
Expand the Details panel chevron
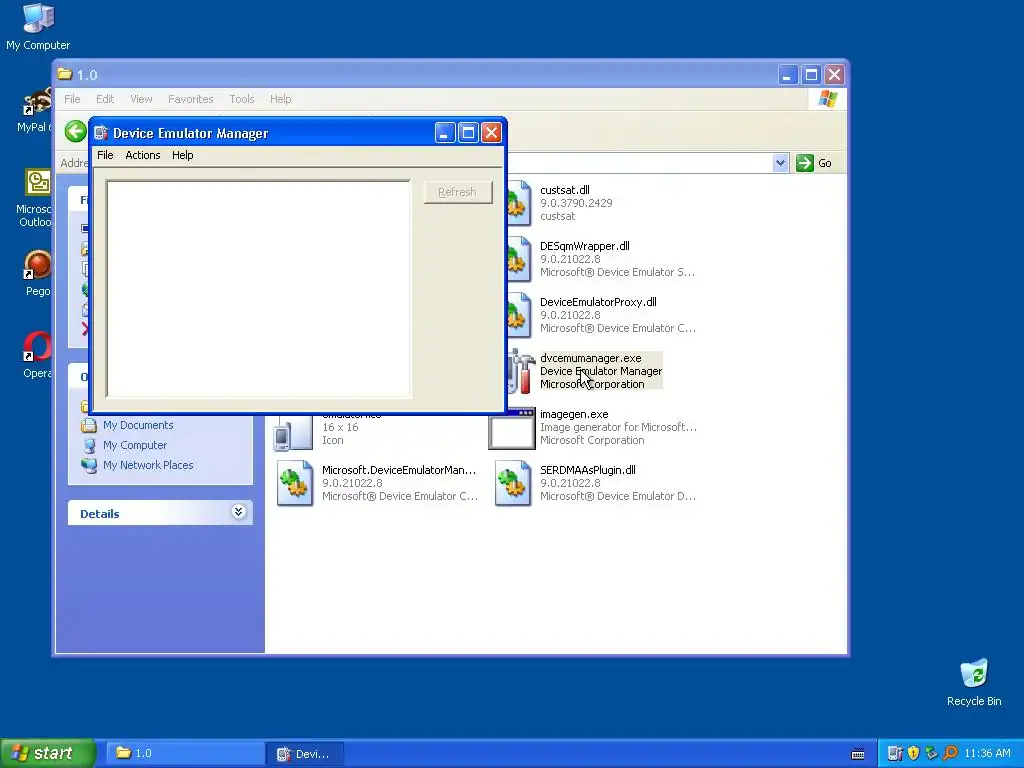238,513
